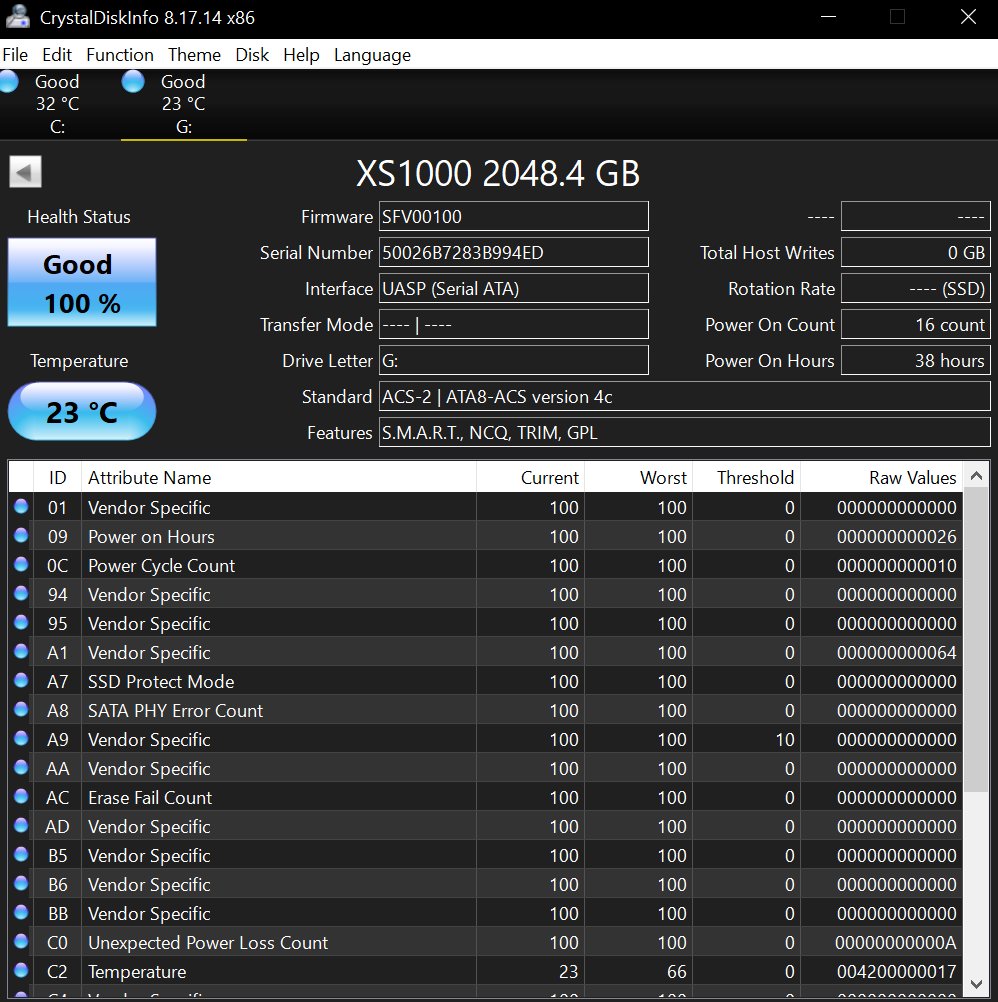This screenshot has height=1002, width=998.
Task: Click the Firmware value field
Action: (513, 217)
